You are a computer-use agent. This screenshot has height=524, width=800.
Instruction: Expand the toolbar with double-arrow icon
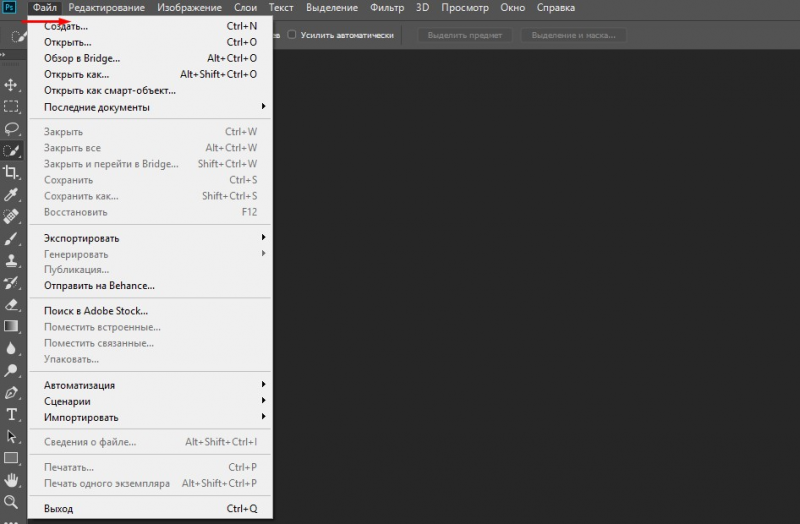click(3, 55)
